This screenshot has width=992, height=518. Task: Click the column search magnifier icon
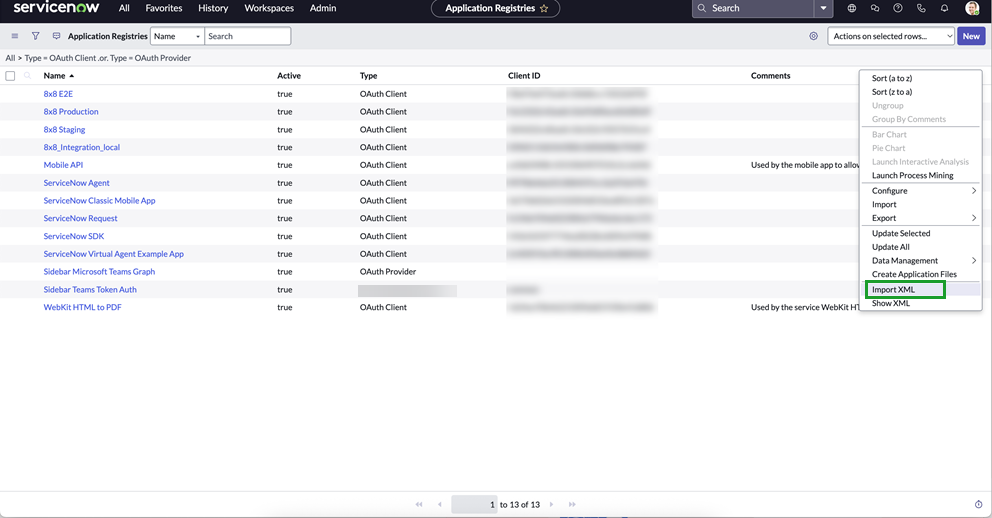(x=27, y=75)
